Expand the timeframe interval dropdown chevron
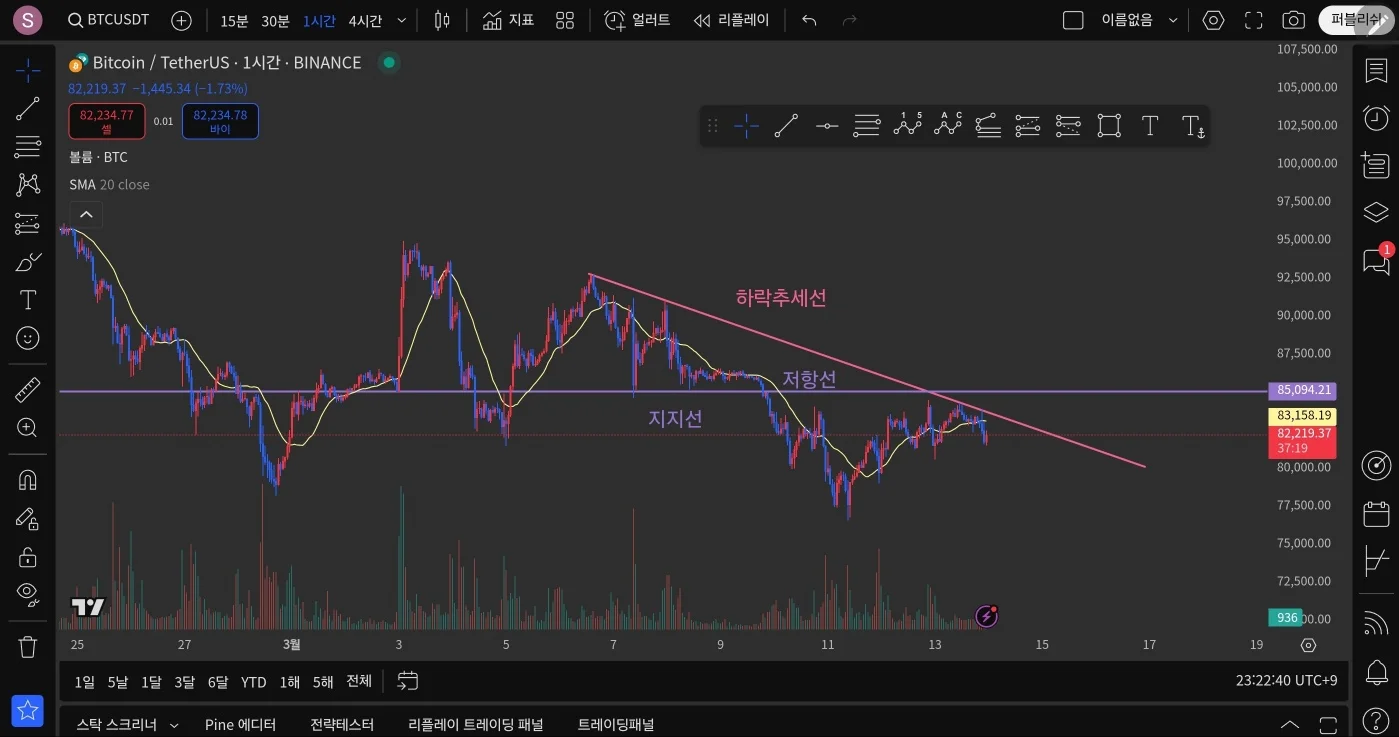The image size is (1399, 737). (x=402, y=20)
